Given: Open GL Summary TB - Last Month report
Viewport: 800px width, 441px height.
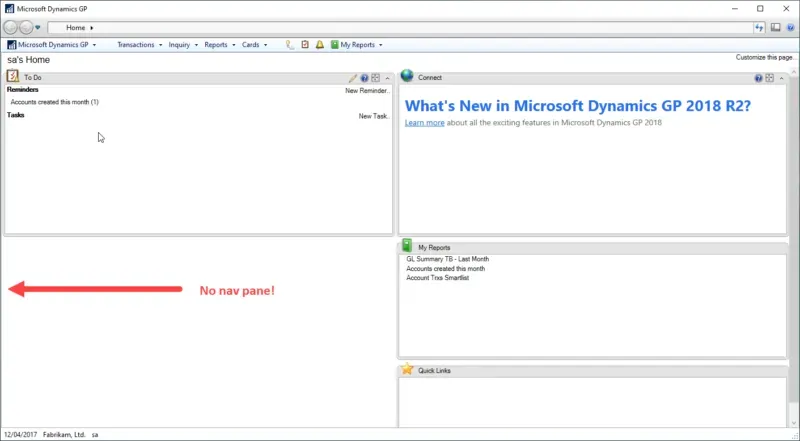Looking at the screenshot, I should 447,259.
